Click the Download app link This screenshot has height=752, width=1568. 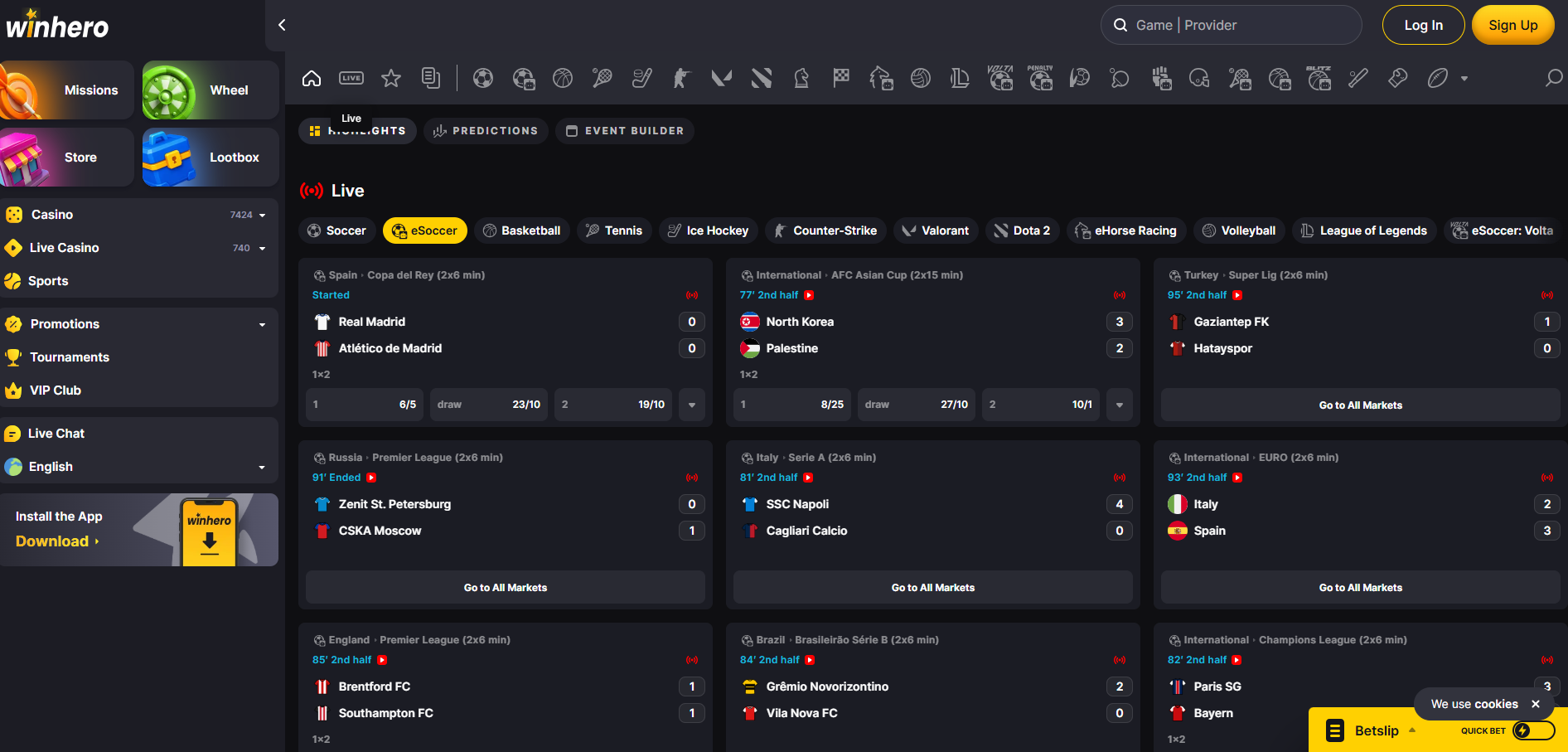[x=57, y=541]
